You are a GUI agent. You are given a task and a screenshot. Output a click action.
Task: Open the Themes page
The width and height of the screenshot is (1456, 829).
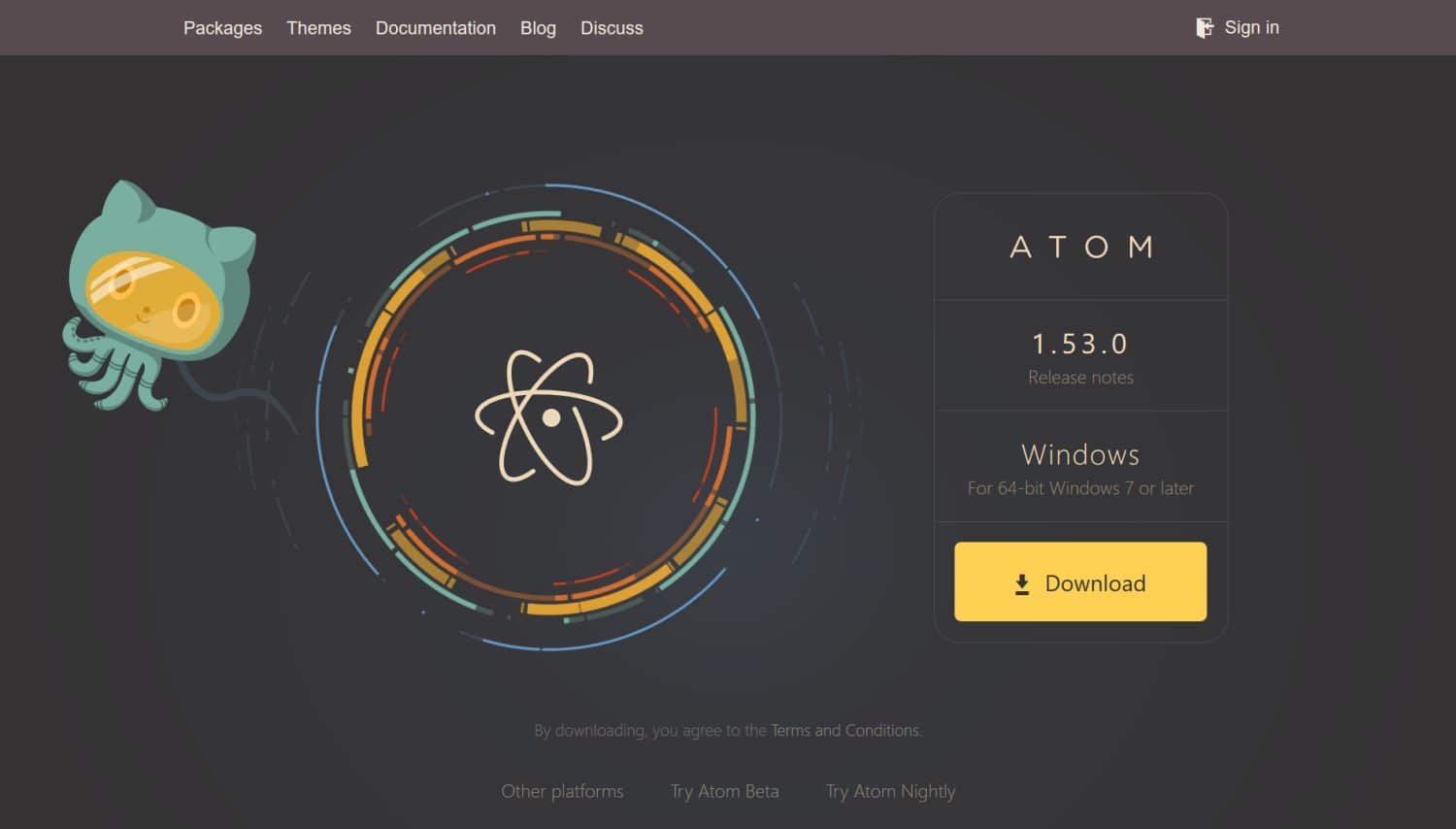(318, 27)
